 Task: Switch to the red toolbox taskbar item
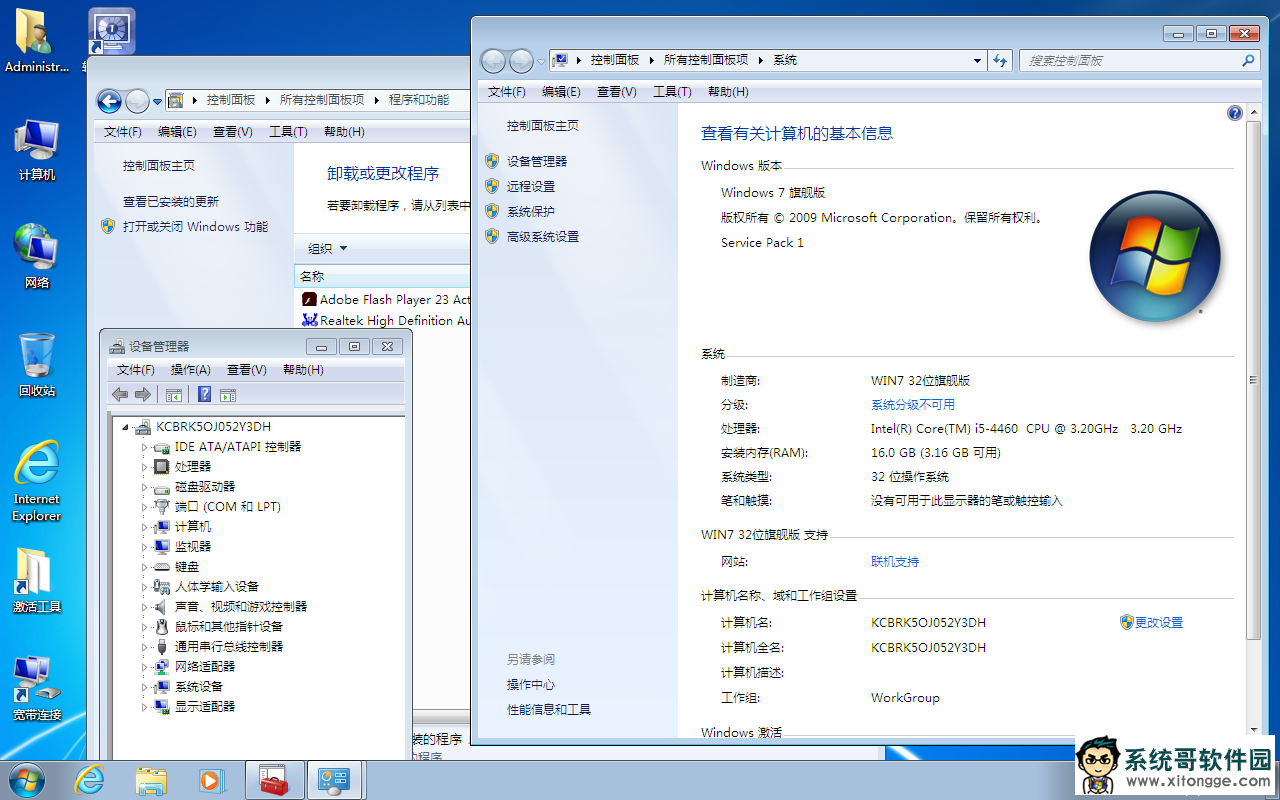[x=274, y=780]
